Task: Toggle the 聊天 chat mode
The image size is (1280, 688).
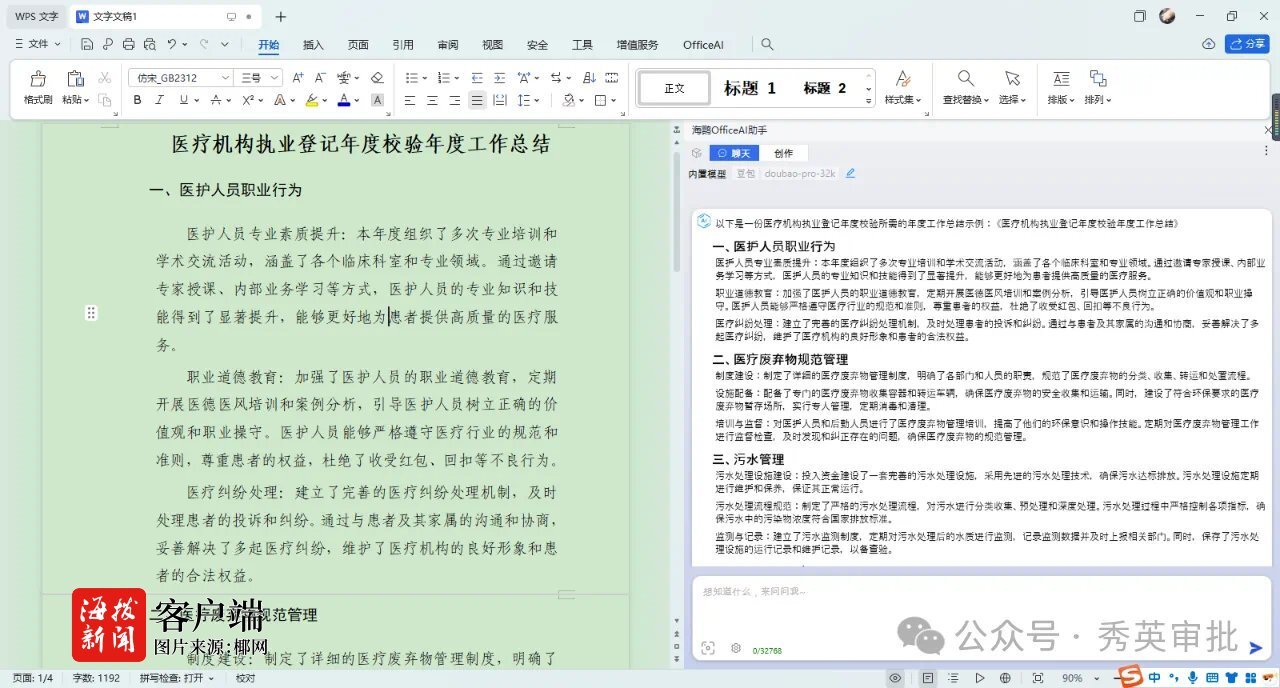Action: coord(734,153)
